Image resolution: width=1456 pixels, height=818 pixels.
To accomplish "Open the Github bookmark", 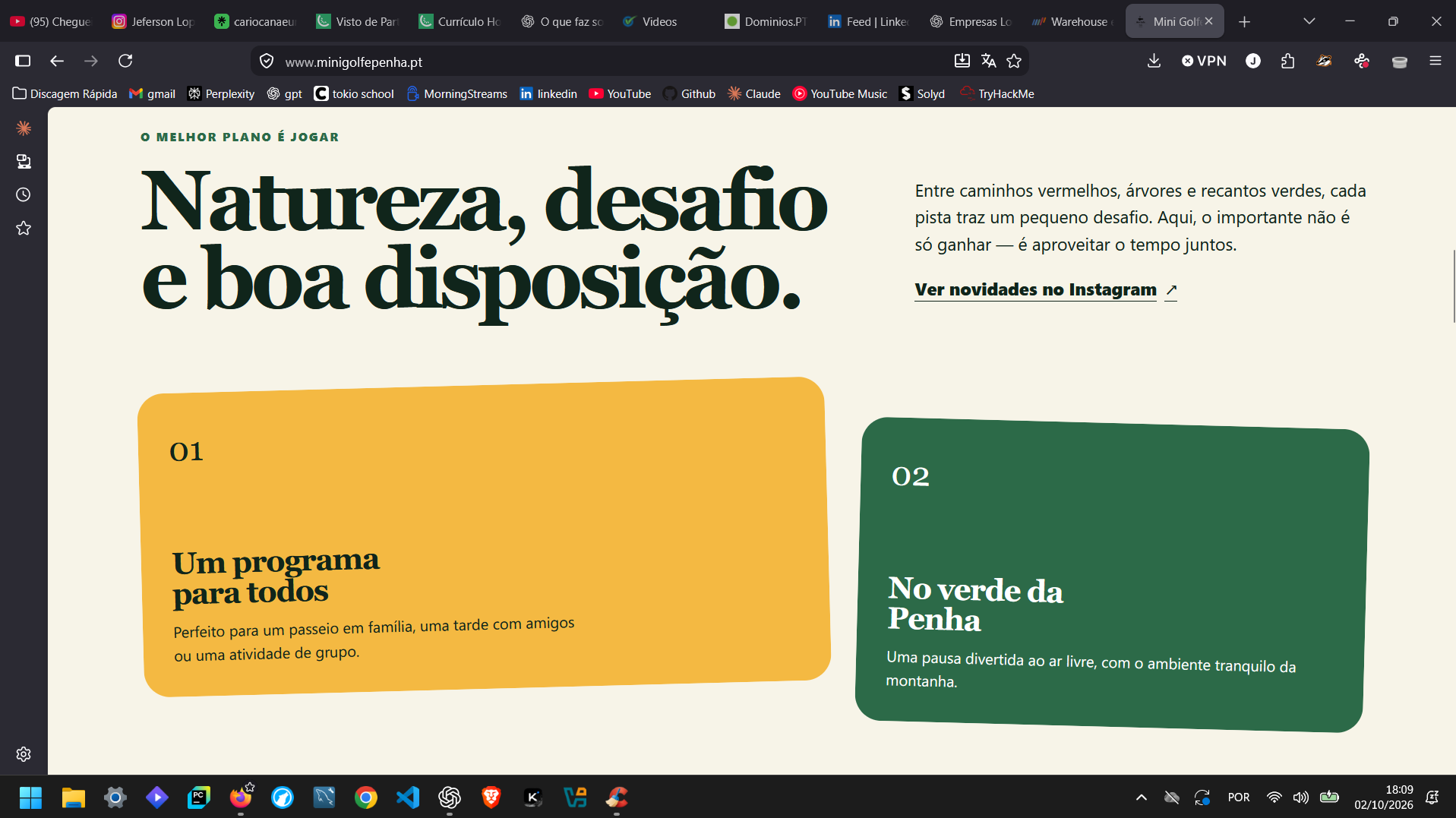I will tap(690, 93).
